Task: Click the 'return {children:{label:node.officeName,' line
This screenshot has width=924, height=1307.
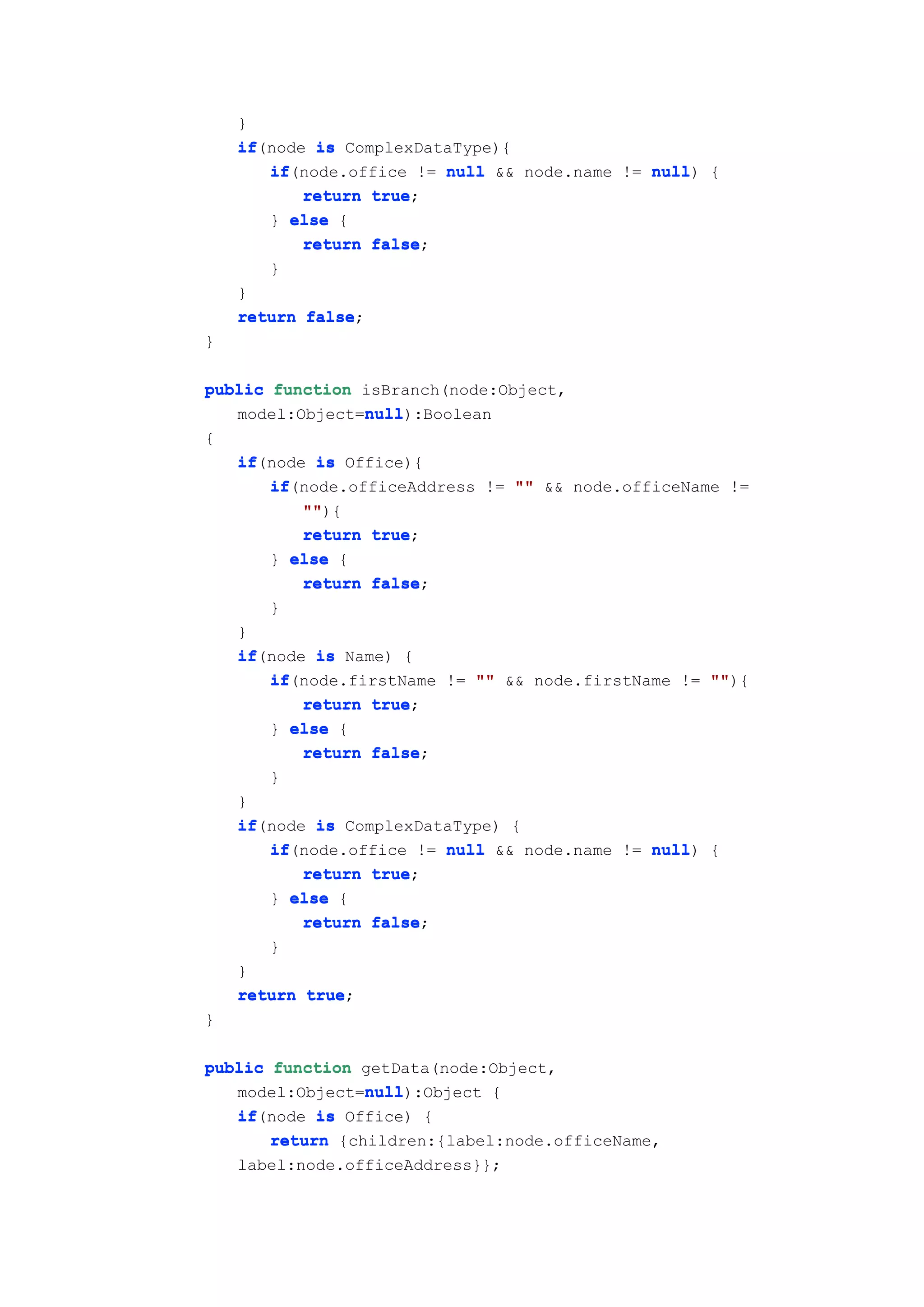Action: [x=465, y=1141]
